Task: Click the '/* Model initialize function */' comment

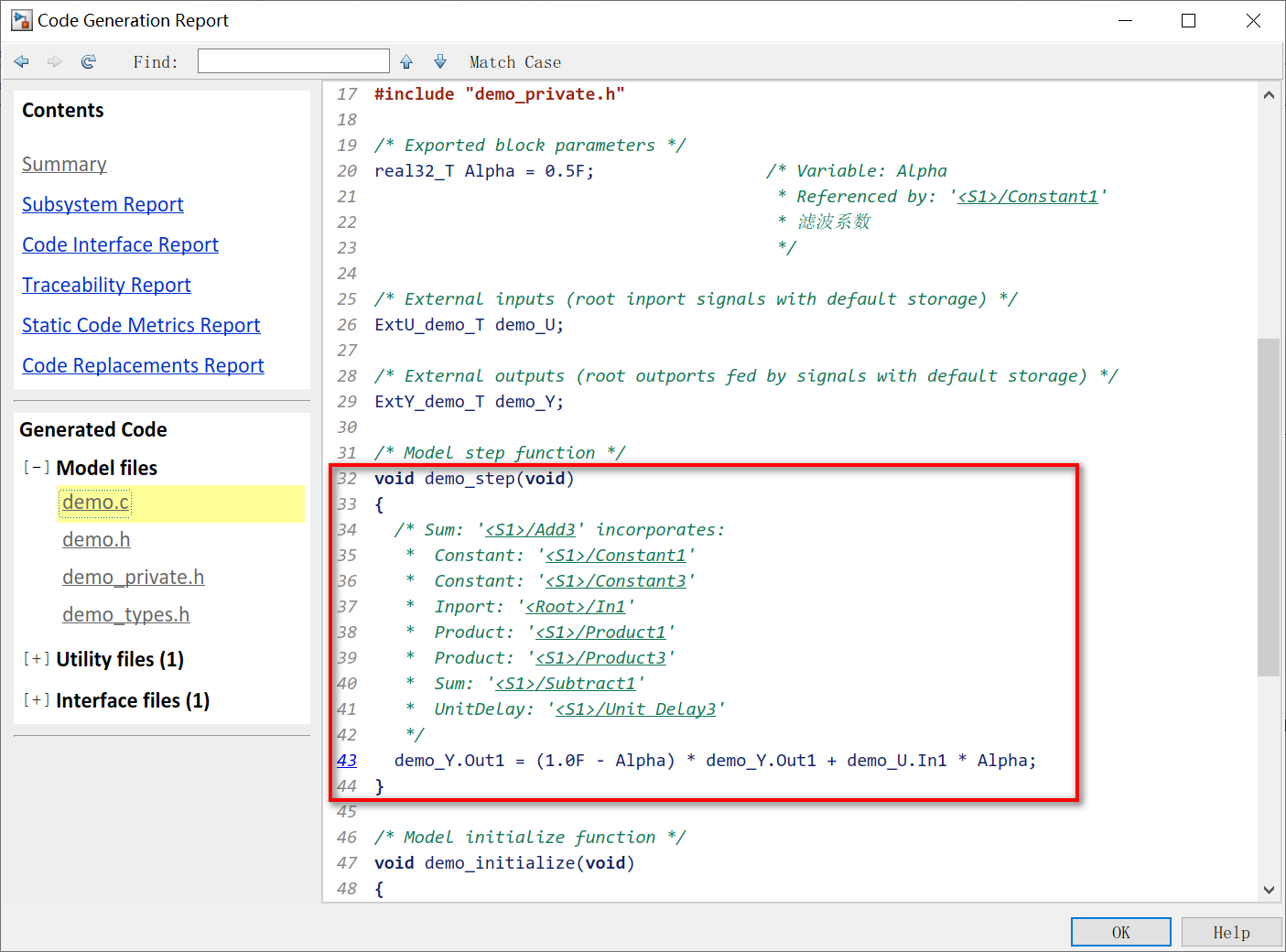Action: [x=530, y=838]
